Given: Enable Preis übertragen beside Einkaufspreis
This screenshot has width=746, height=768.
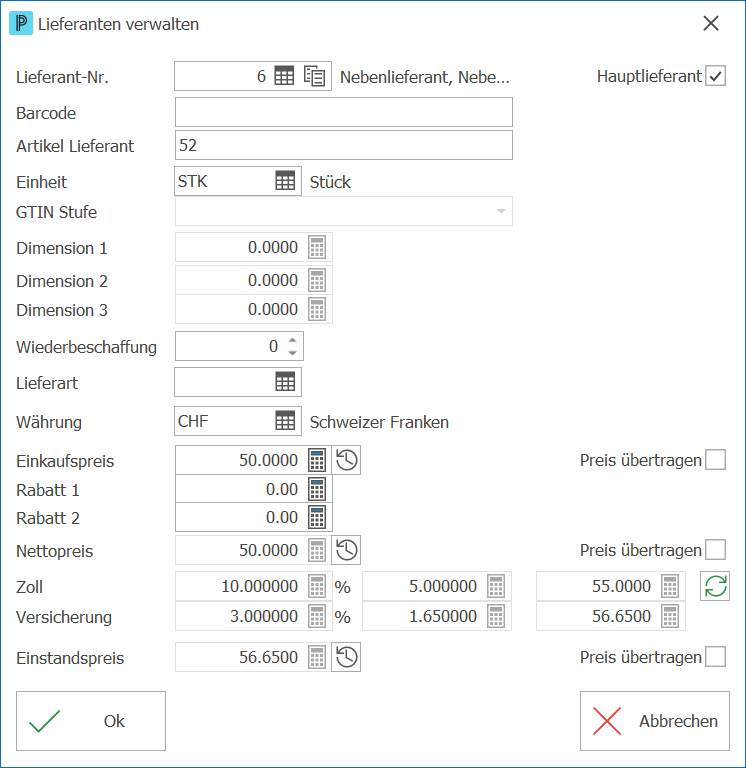Looking at the screenshot, I should point(715,460).
